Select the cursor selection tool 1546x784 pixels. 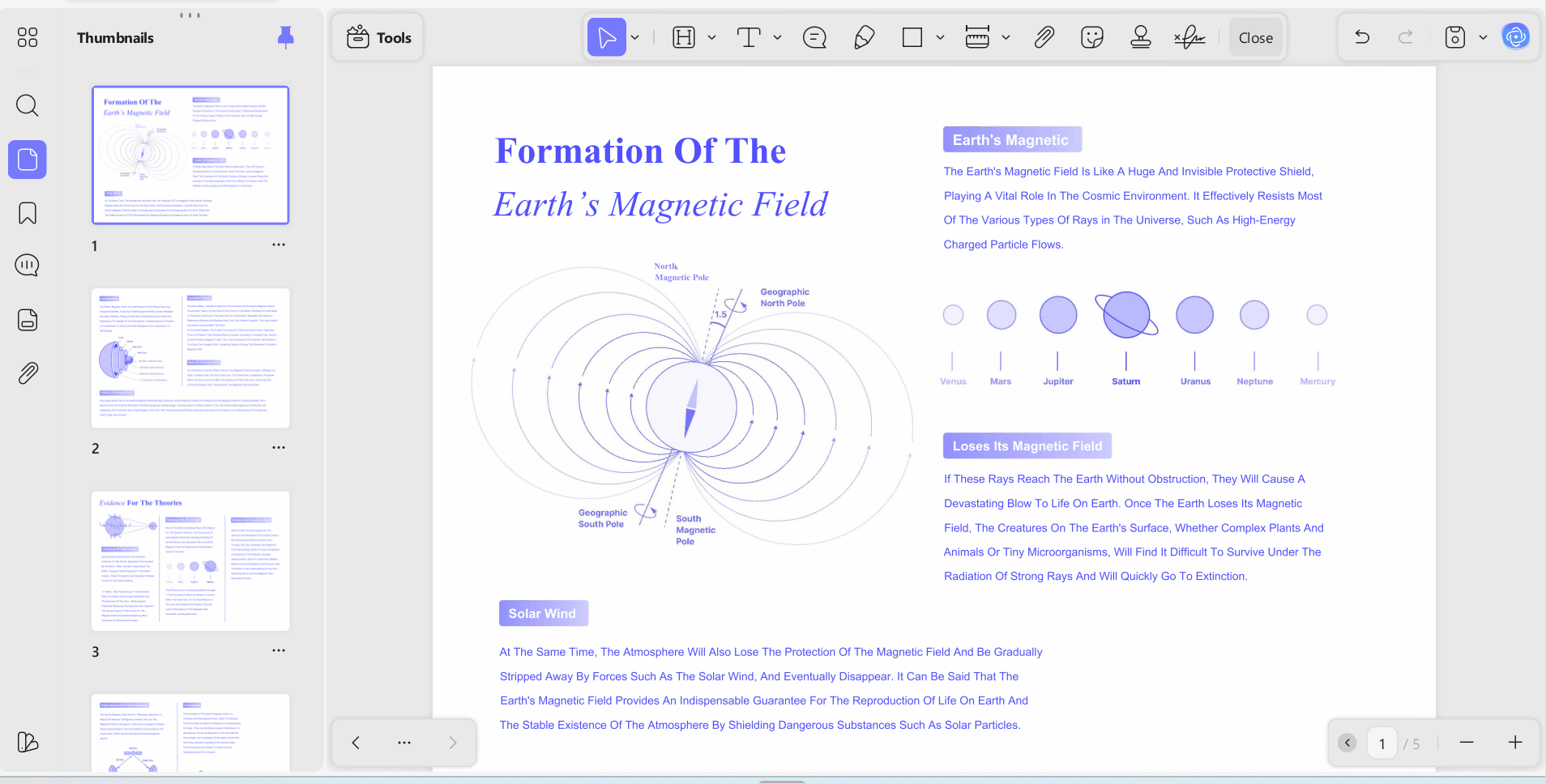pos(607,37)
